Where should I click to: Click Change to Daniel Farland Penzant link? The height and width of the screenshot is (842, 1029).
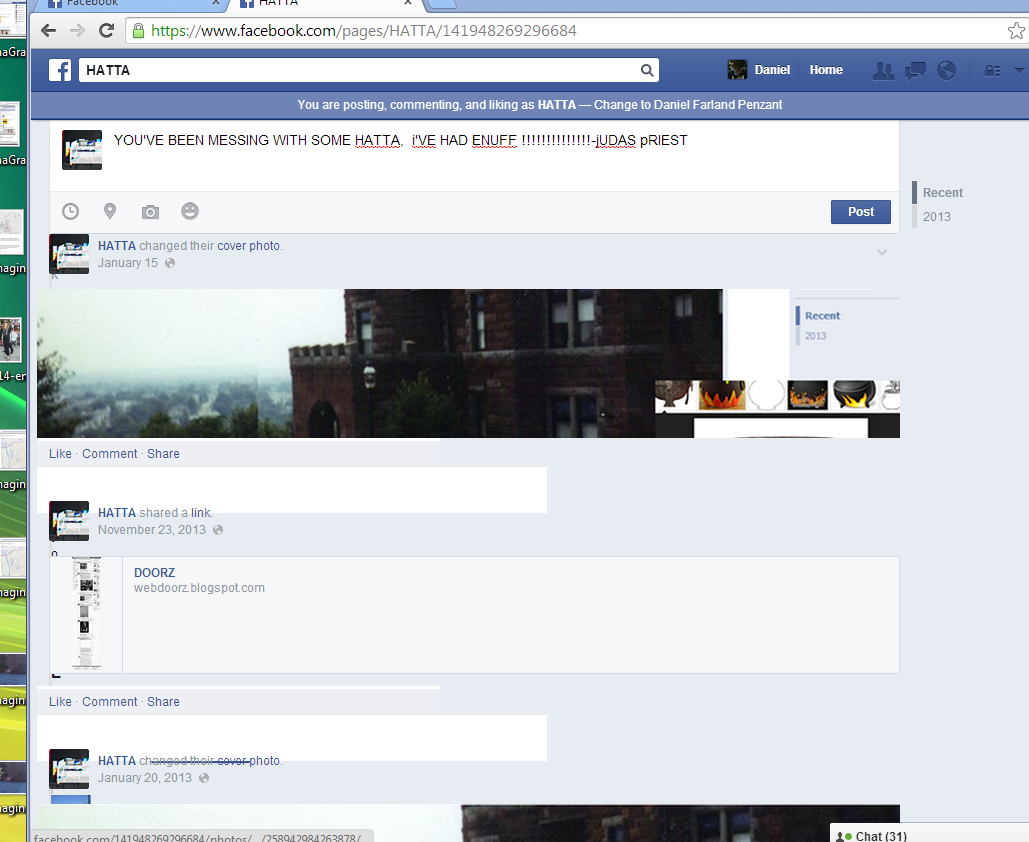(688, 105)
